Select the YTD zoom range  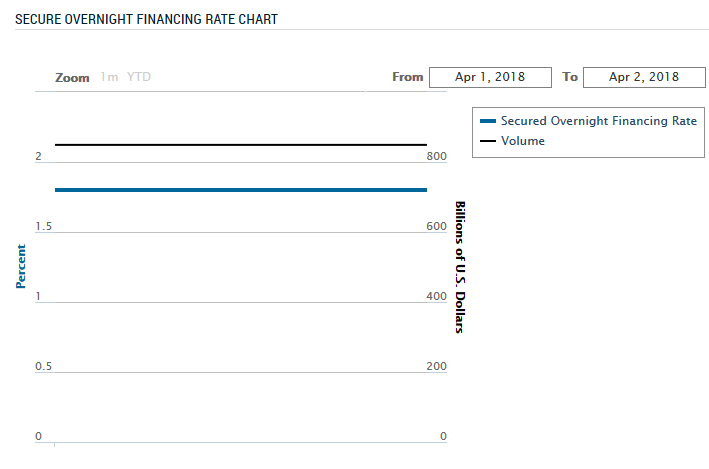(x=139, y=77)
